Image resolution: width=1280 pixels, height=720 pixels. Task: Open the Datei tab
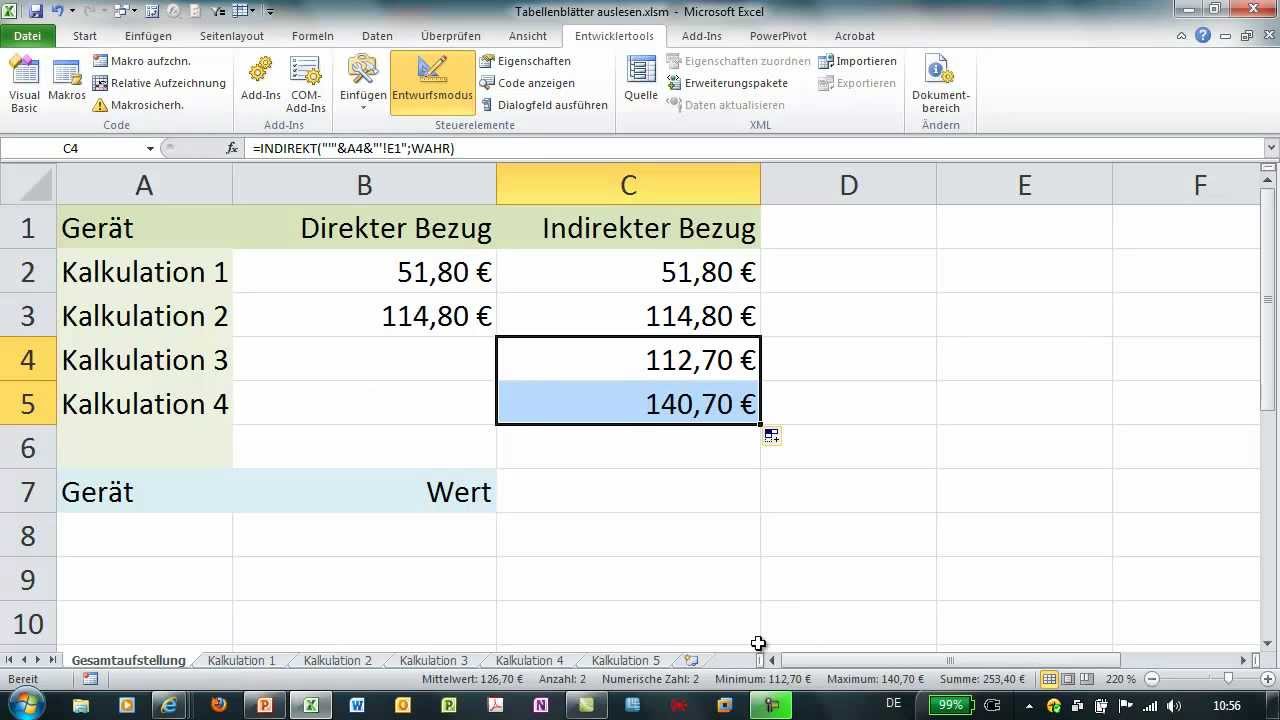point(28,36)
